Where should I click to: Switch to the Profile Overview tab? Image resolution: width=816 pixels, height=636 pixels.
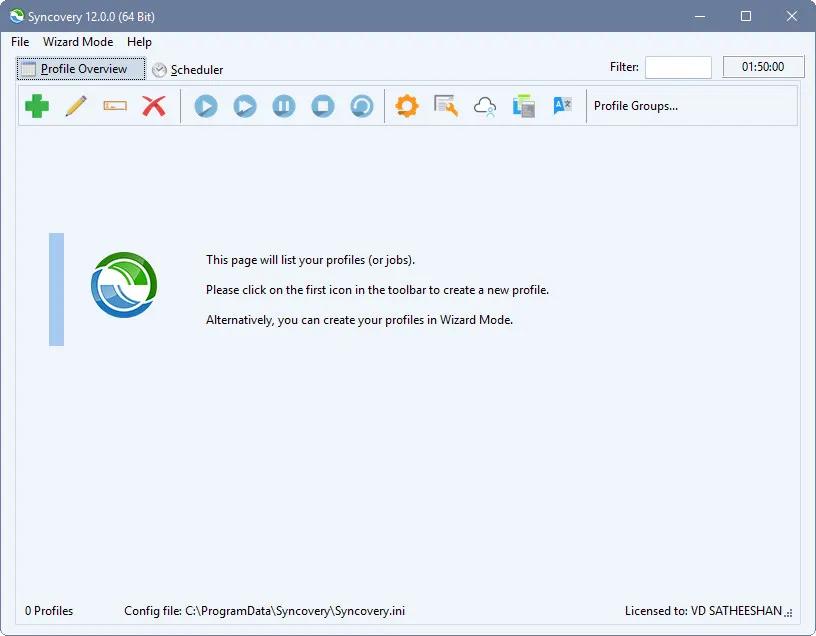(x=81, y=69)
